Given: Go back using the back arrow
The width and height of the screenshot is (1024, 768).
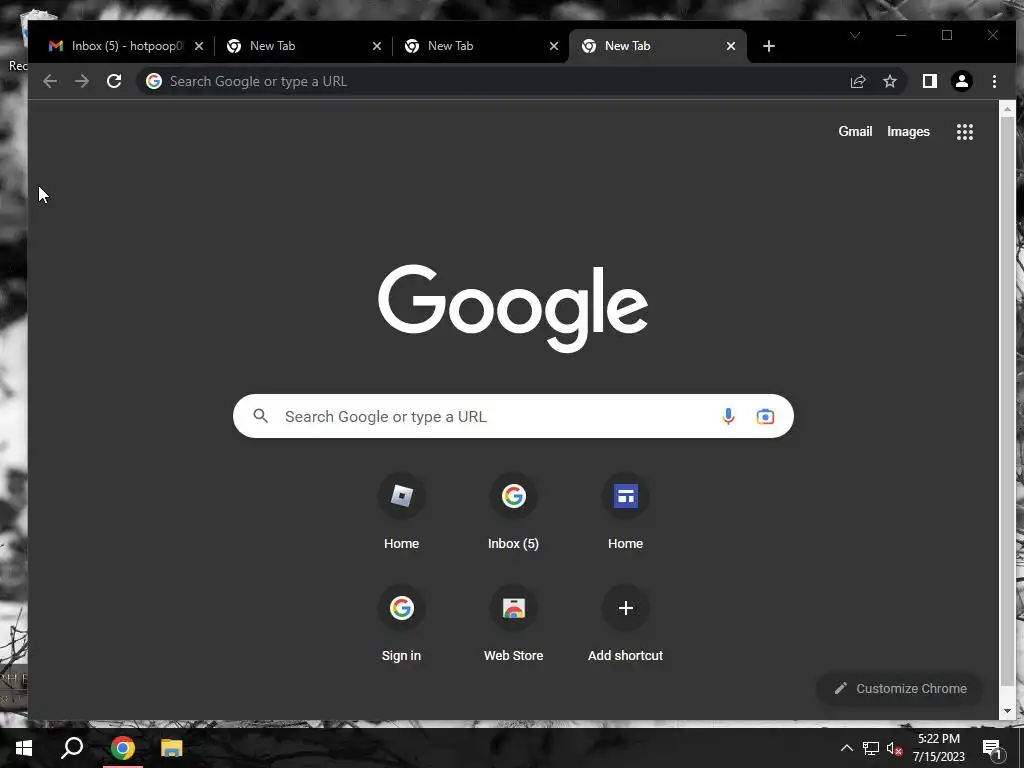Looking at the screenshot, I should point(50,81).
